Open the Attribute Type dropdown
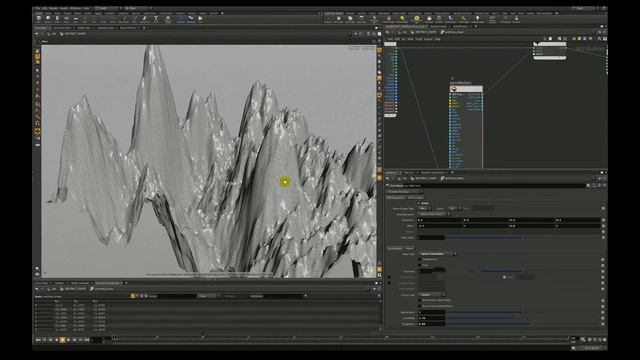Image resolution: width=640 pixels, height=360 pixels. point(424,208)
